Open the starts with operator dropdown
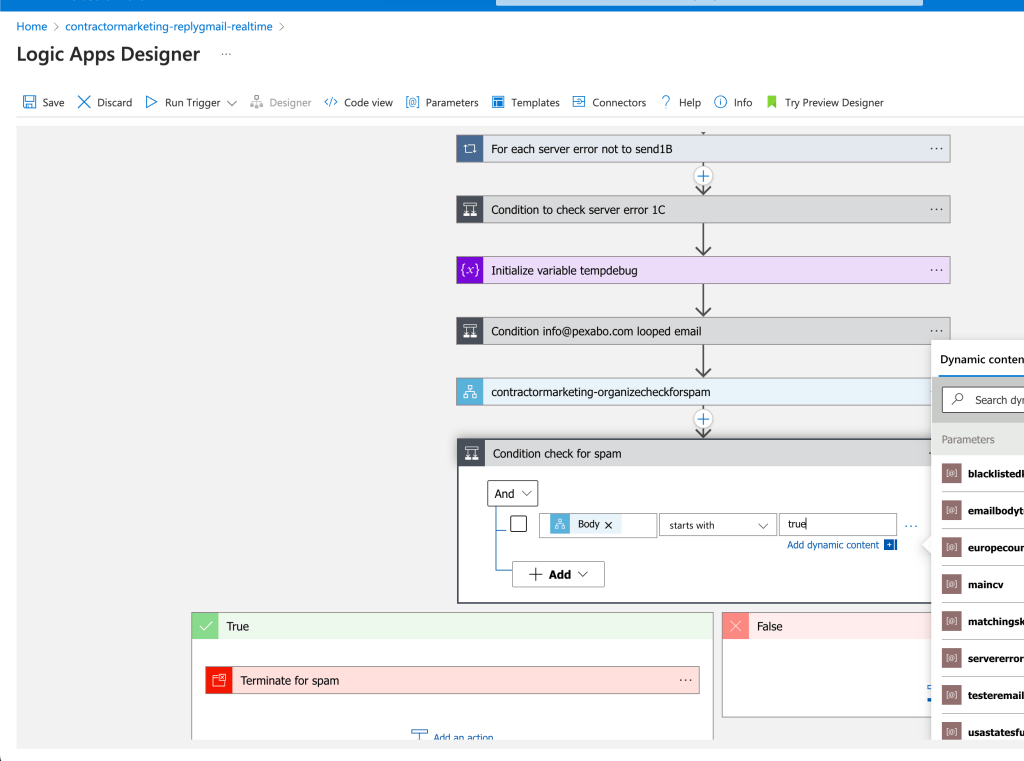Screen dimensions: 1024x761 click(718, 525)
